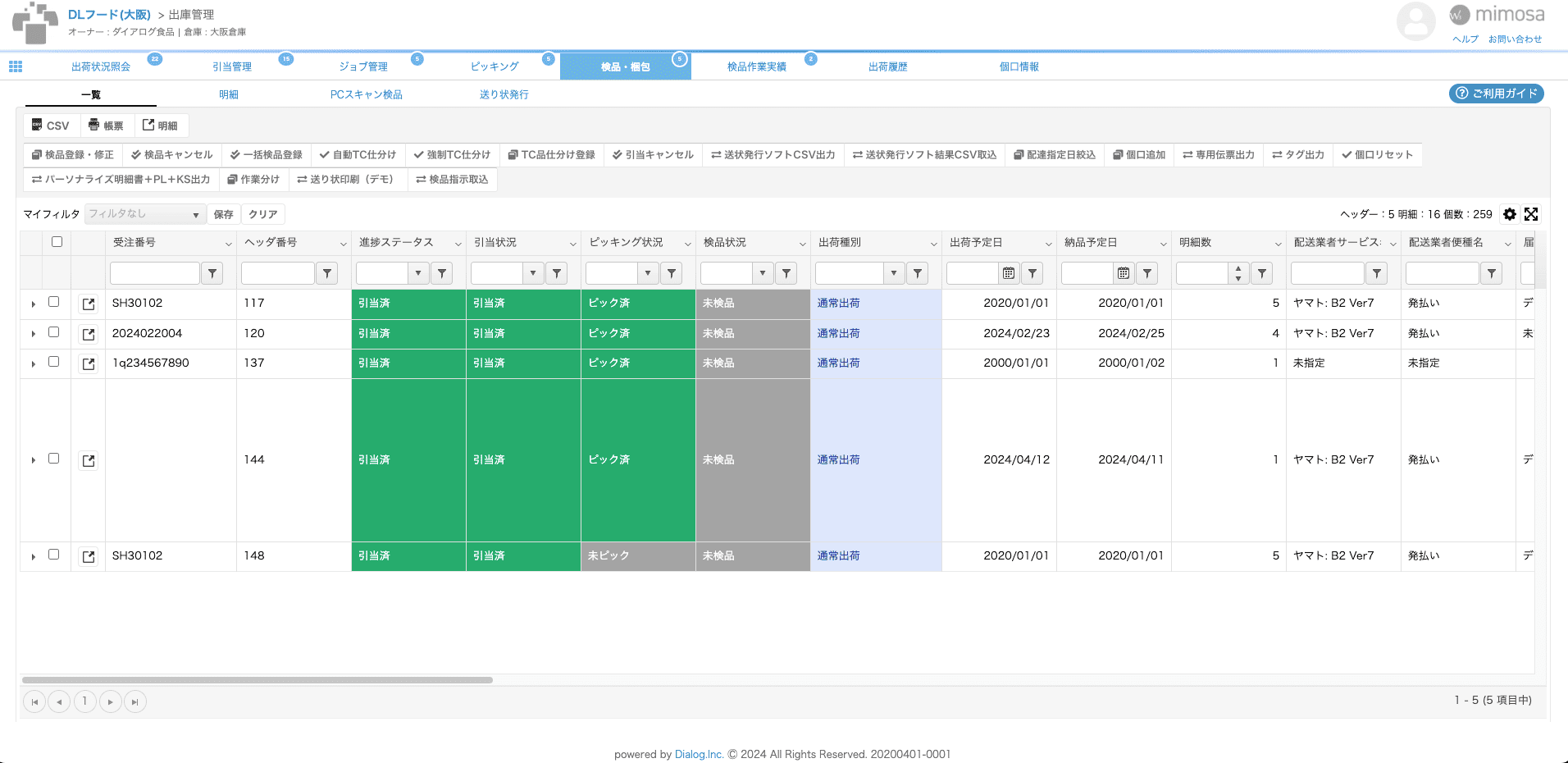Viewport: 1568px width, 763px height.
Task: Open calendar picker for 出荷予定日 filter
Action: [1009, 273]
